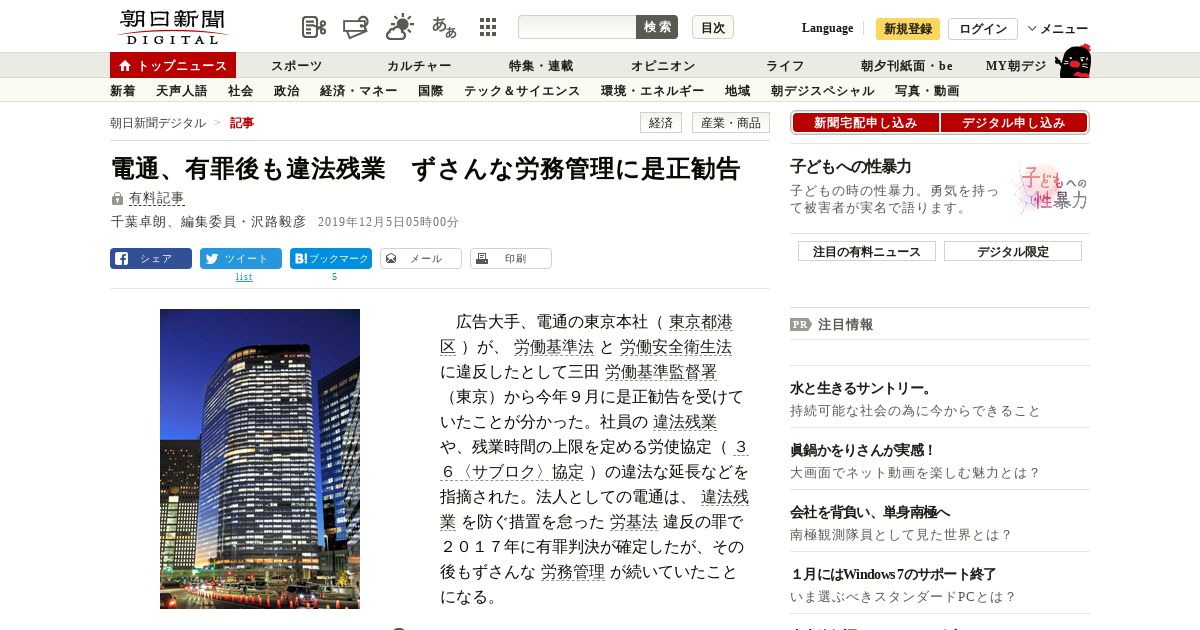The image size is (1200, 630).
Task: Go to テック&サイエンス submenu
Action: [522, 91]
